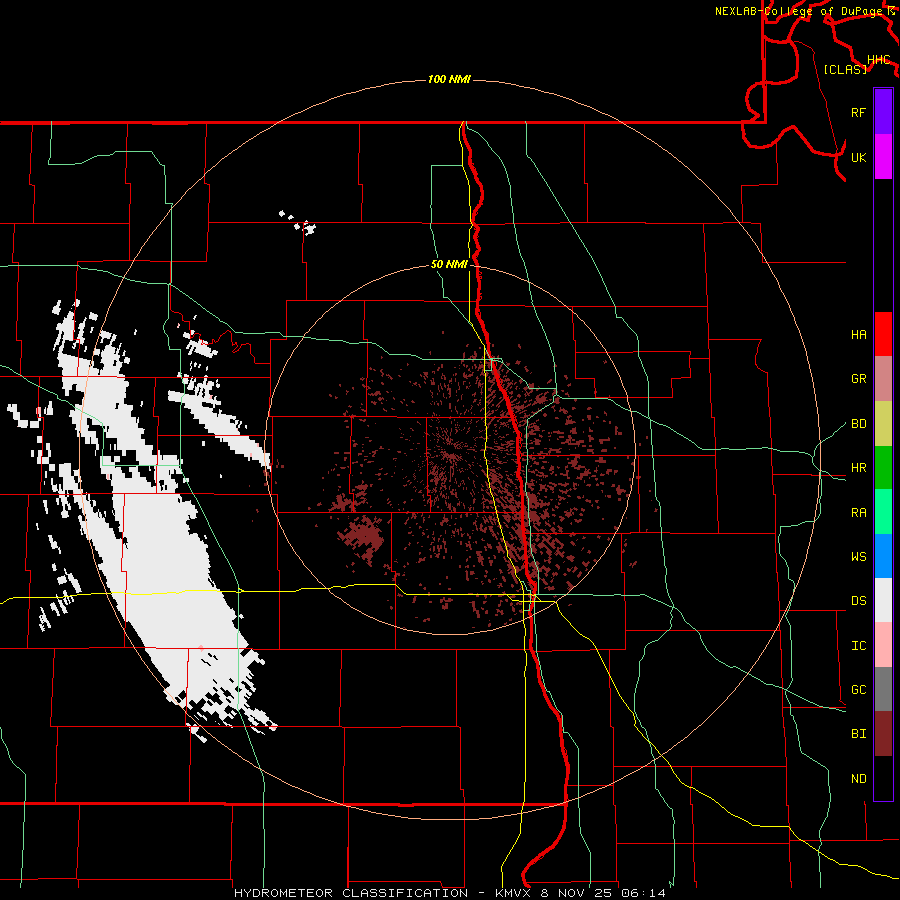
Task: Click the GC gray legend swatch
Action: pyautogui.click(x=883, y=689)
